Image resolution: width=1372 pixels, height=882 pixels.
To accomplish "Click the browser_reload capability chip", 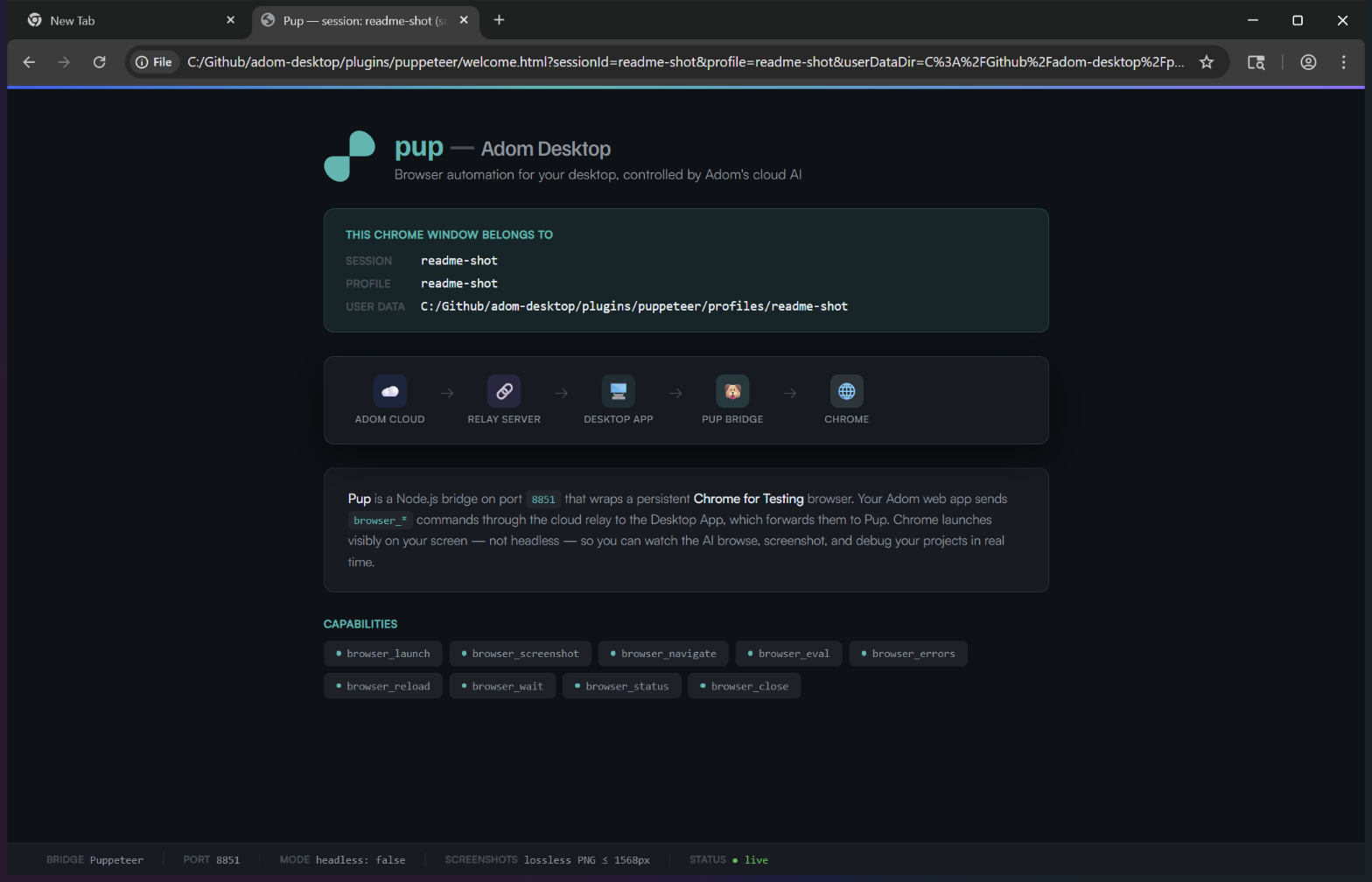I will [x=383, y=686].
